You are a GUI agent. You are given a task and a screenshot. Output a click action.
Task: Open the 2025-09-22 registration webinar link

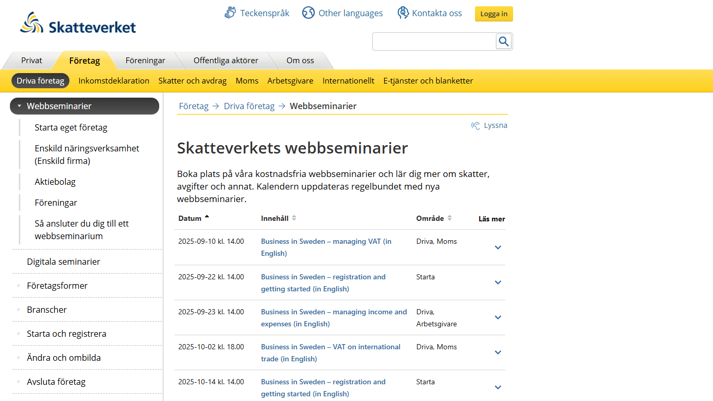pos(323,283)
